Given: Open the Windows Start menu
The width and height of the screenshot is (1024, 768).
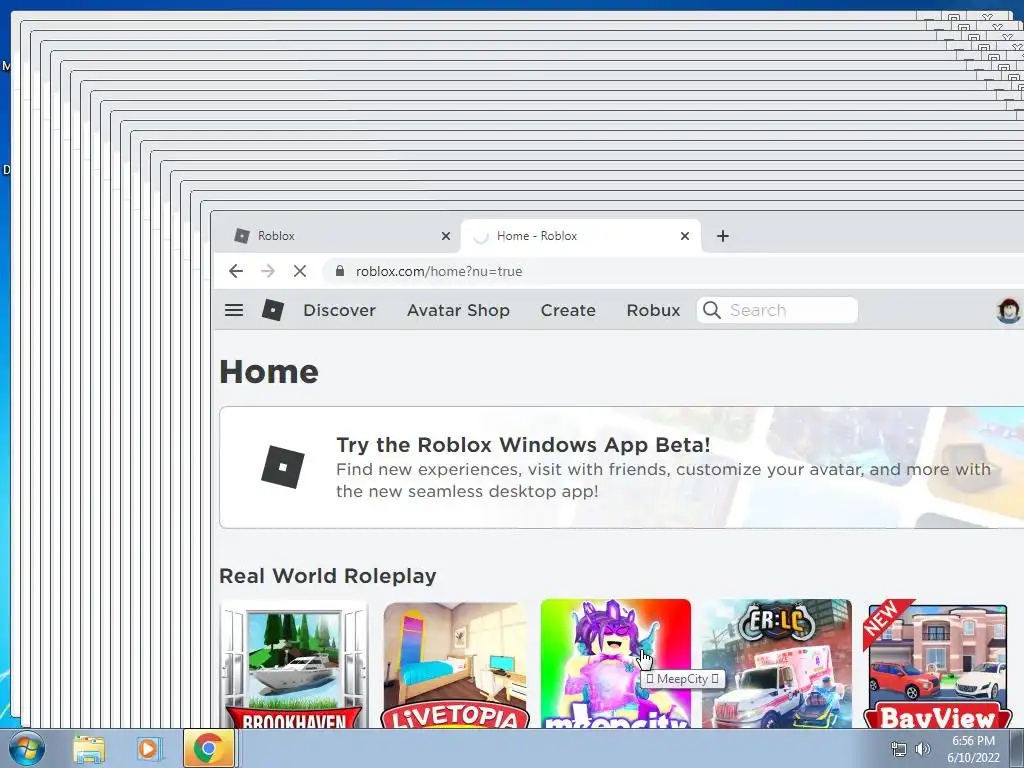Looking at the screenshot, I should coord(26,748).
